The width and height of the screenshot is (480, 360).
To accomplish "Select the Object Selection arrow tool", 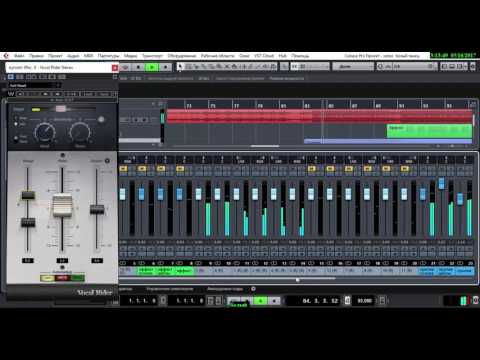I will click(x=181, y=67).
